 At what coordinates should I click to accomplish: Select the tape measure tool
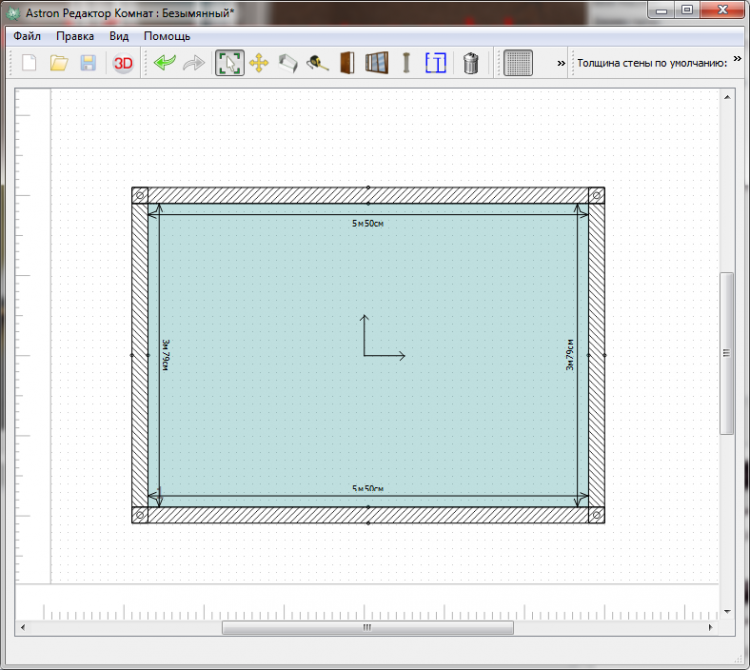pyautogui.click(x=318, y=63)
